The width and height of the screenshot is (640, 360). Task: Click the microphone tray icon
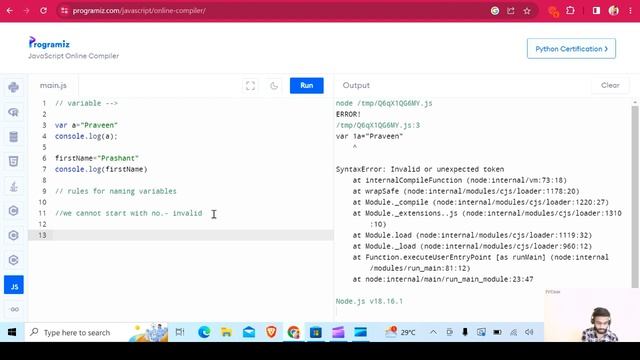tap(465, 332)
